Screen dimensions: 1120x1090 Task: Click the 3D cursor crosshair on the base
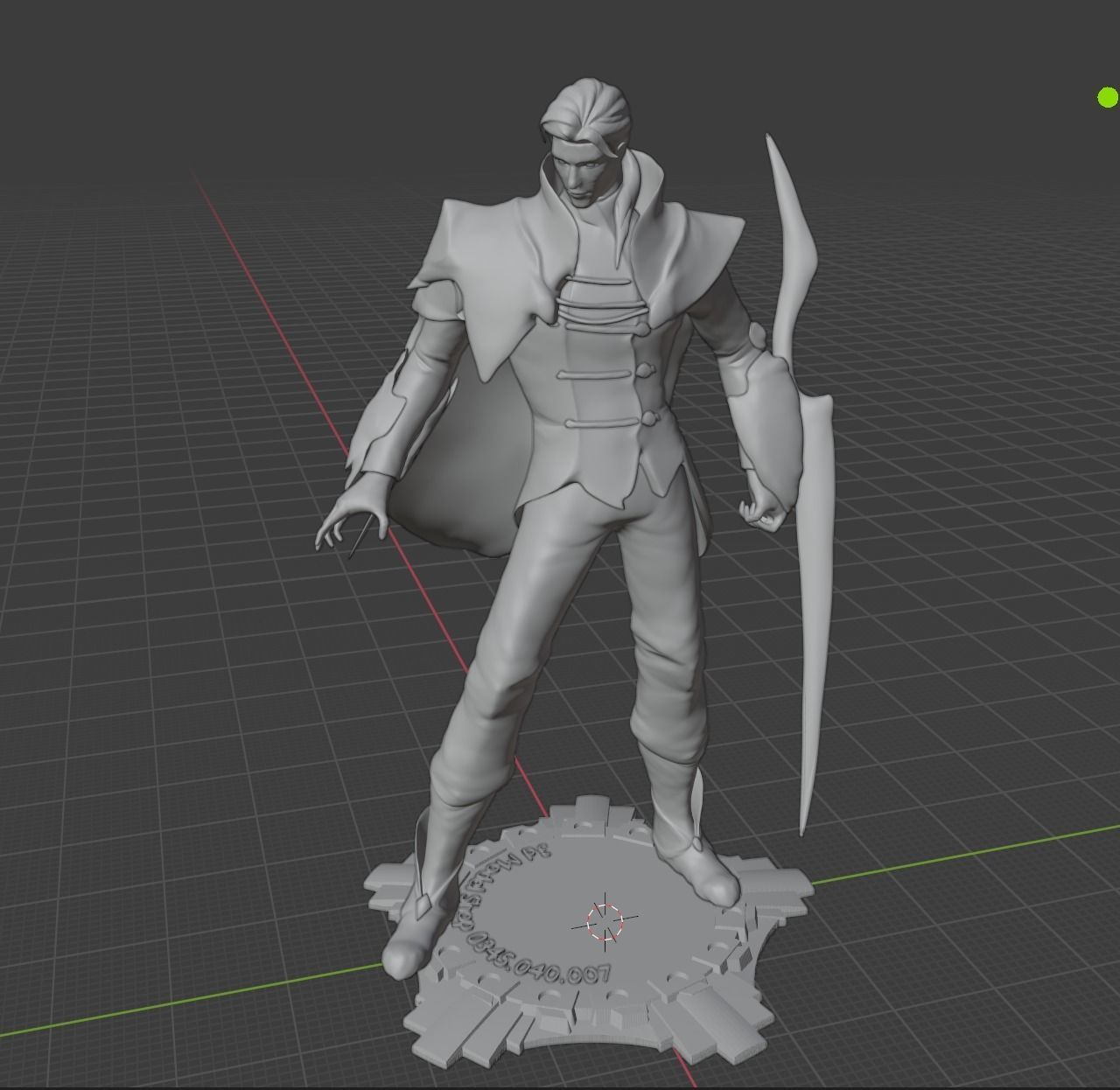(604, 921)
